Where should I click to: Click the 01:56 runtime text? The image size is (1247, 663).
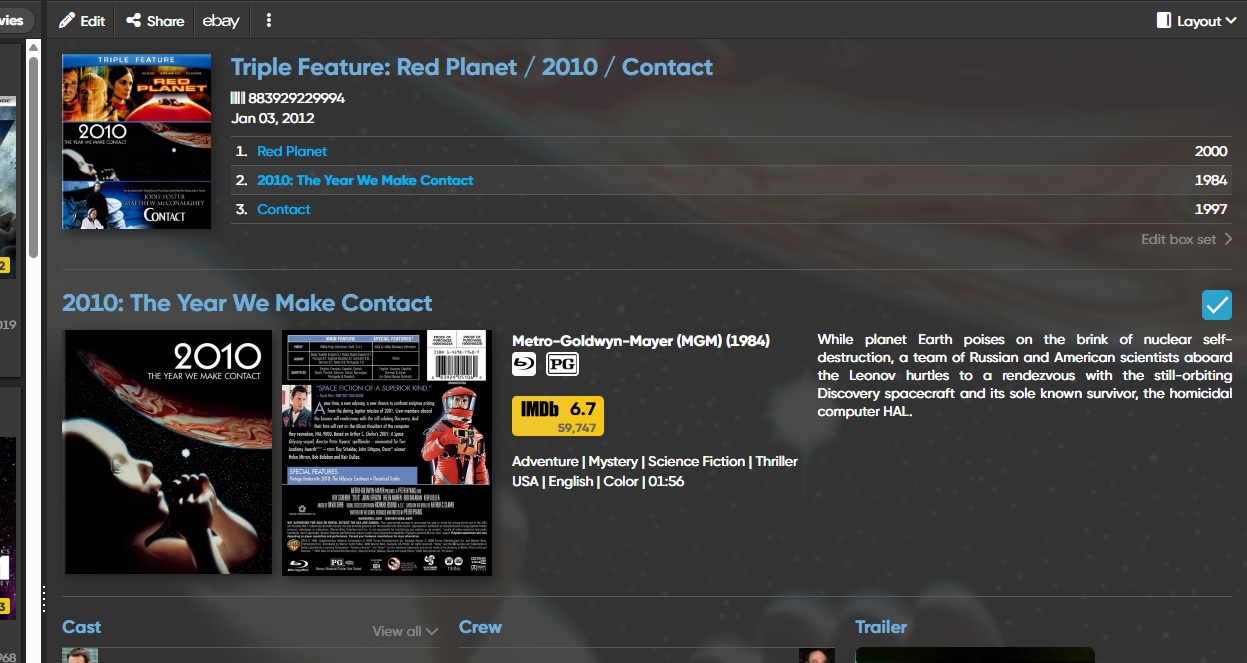(x=667, y=481)
